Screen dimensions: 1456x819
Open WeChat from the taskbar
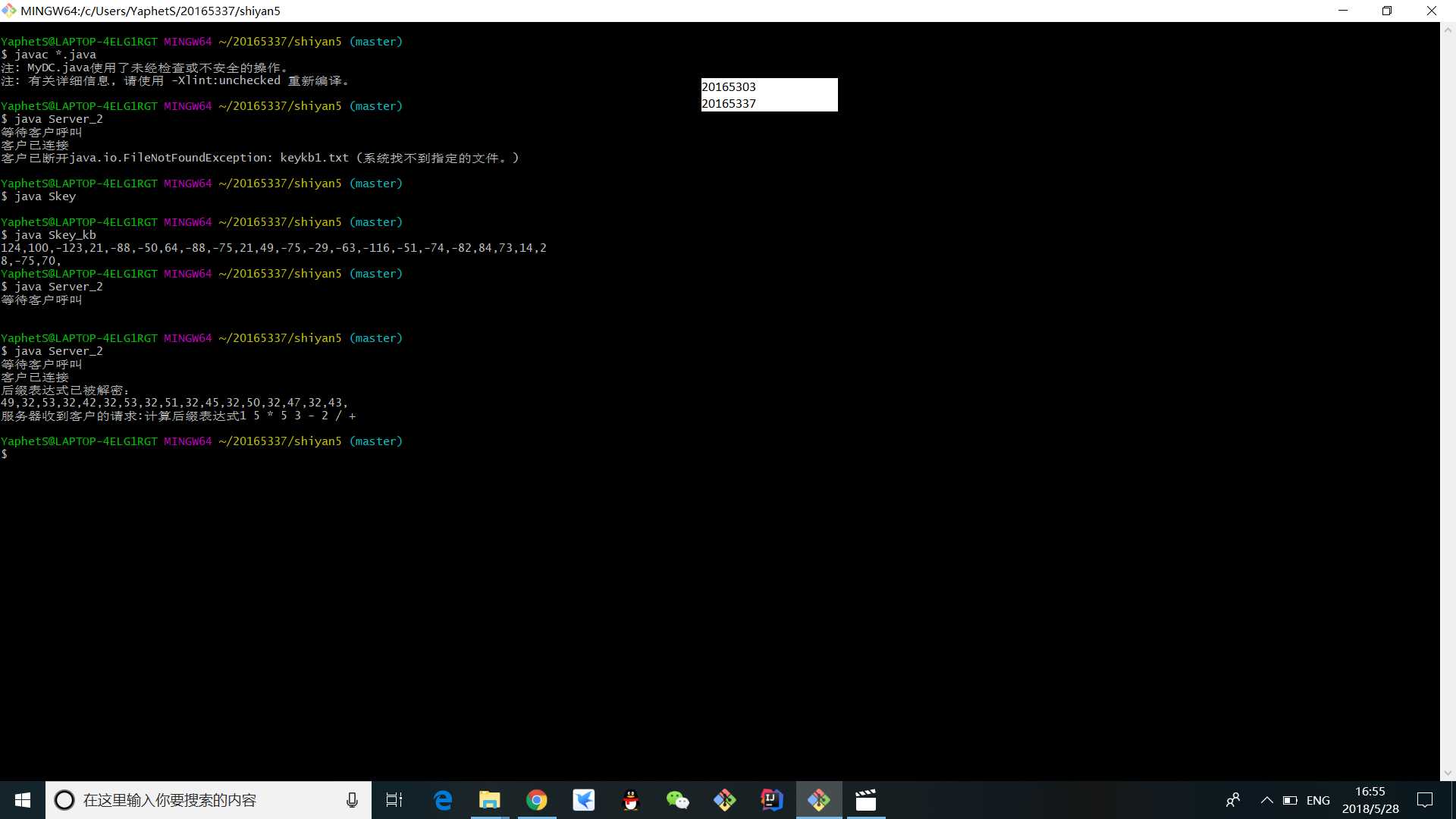678,800
